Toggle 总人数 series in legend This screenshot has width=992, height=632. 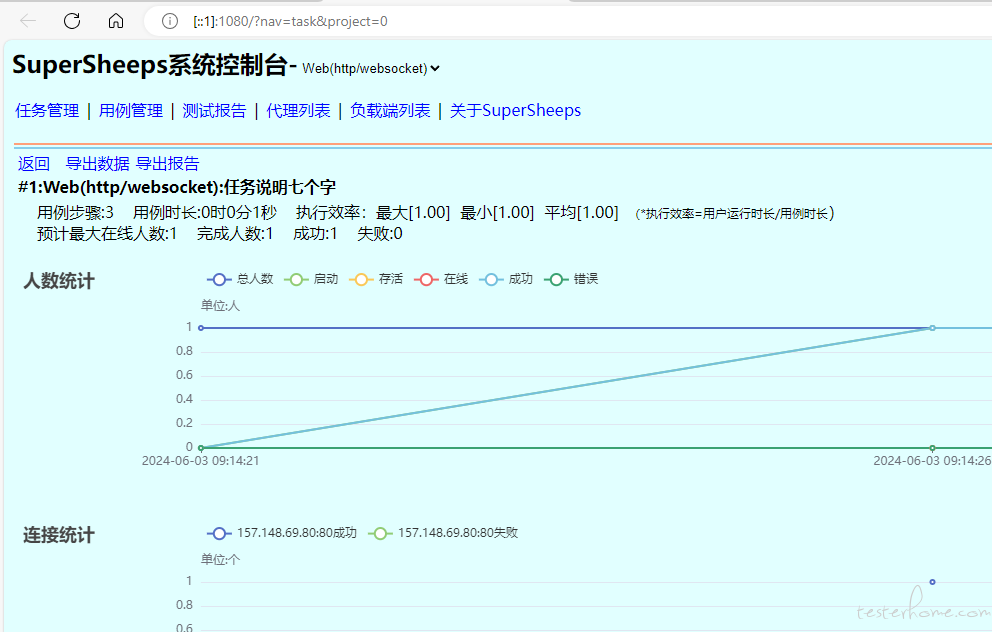pyautogui.click(x=240, y=279)
